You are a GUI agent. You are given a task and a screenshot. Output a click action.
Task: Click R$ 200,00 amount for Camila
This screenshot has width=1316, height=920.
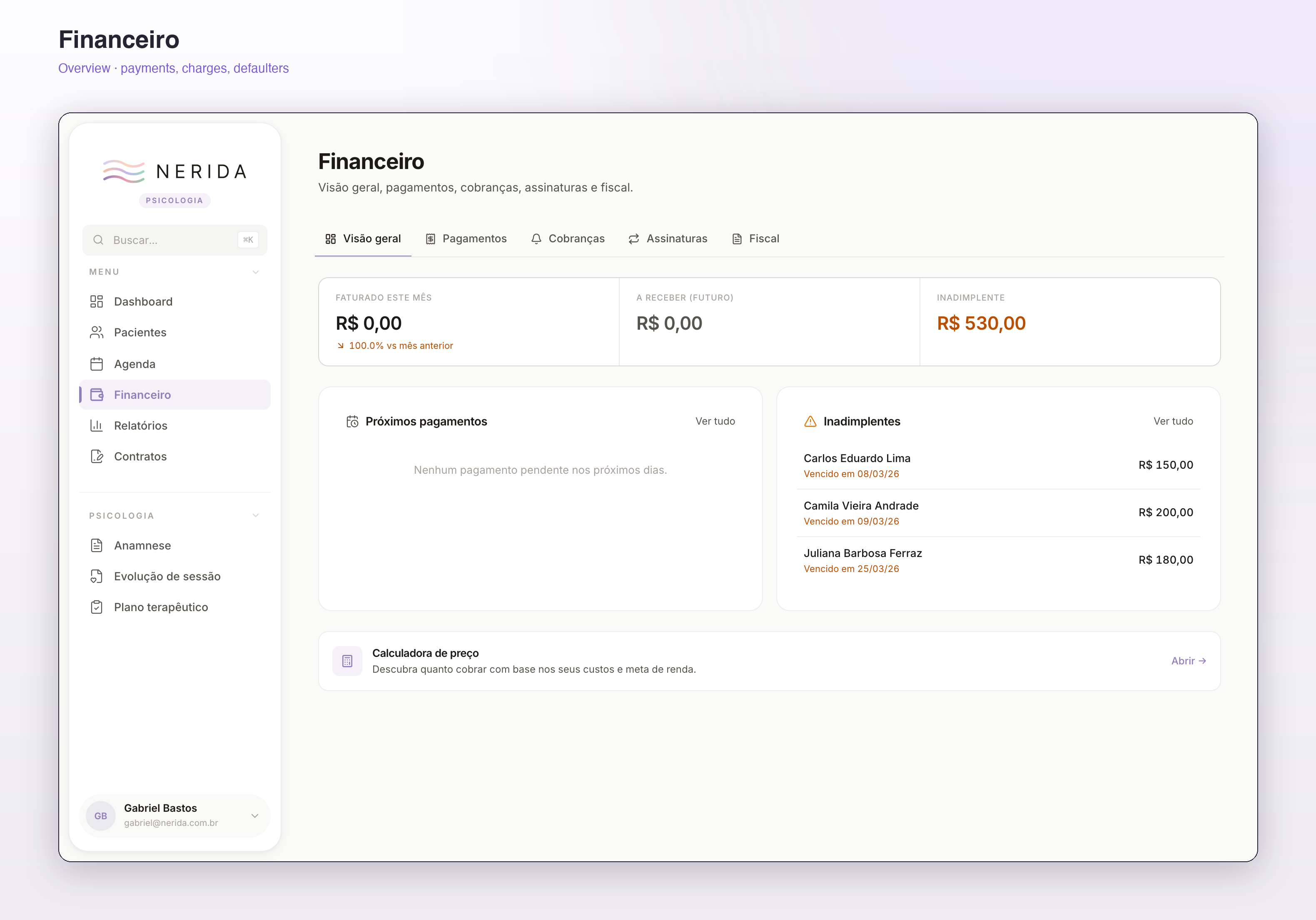[x=1166, y=513]
